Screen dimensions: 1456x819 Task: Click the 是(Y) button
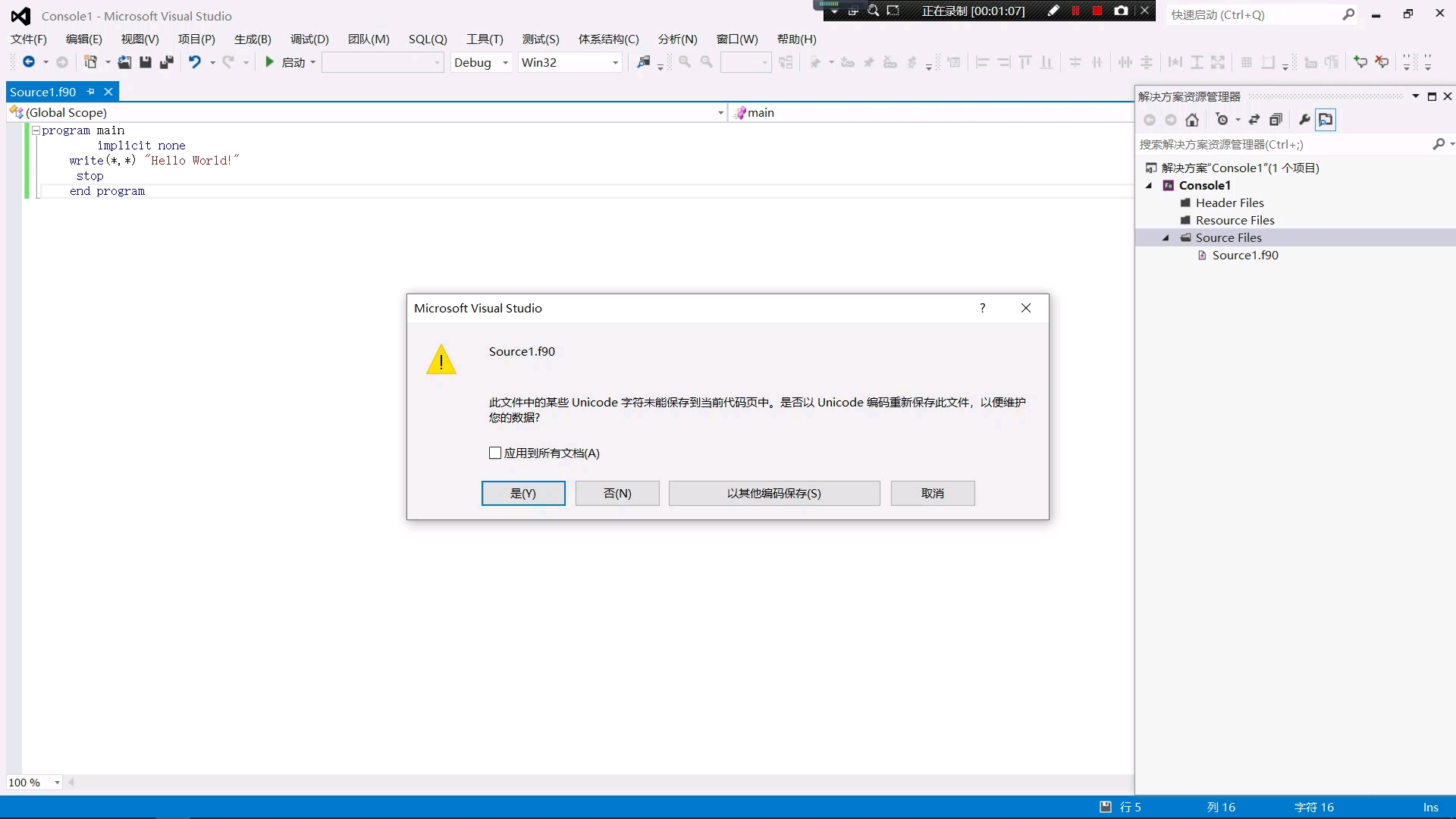tap(523, 493)
